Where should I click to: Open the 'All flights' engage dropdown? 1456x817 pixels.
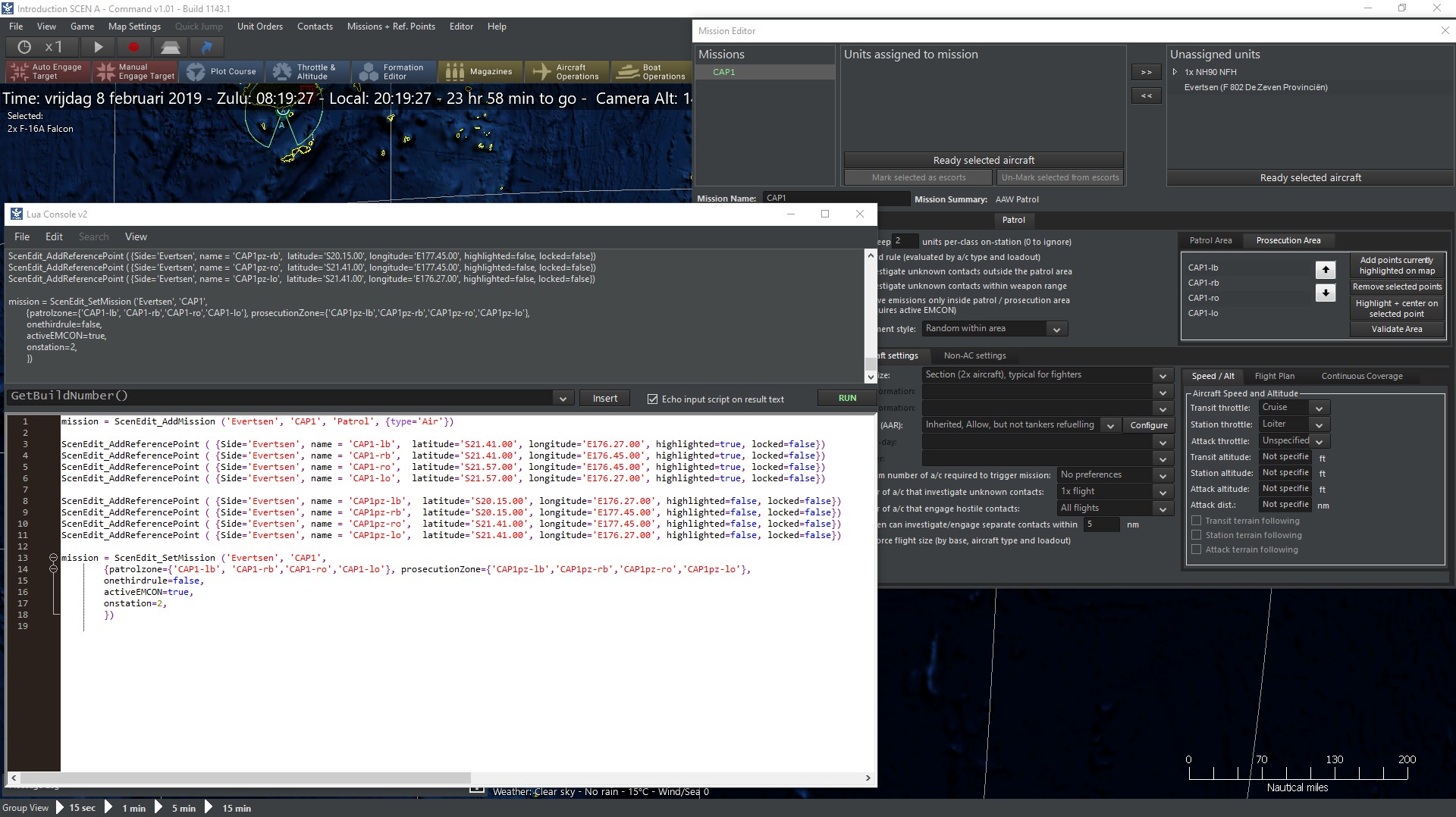click(x=1163, y=509)
